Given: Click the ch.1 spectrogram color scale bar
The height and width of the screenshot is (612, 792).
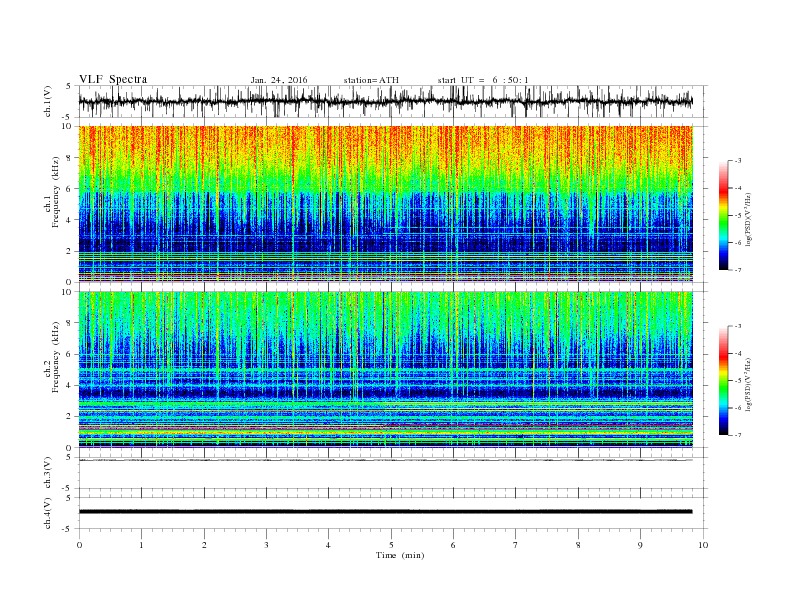Looking at the screenshot, I should (x=724, y=215).
